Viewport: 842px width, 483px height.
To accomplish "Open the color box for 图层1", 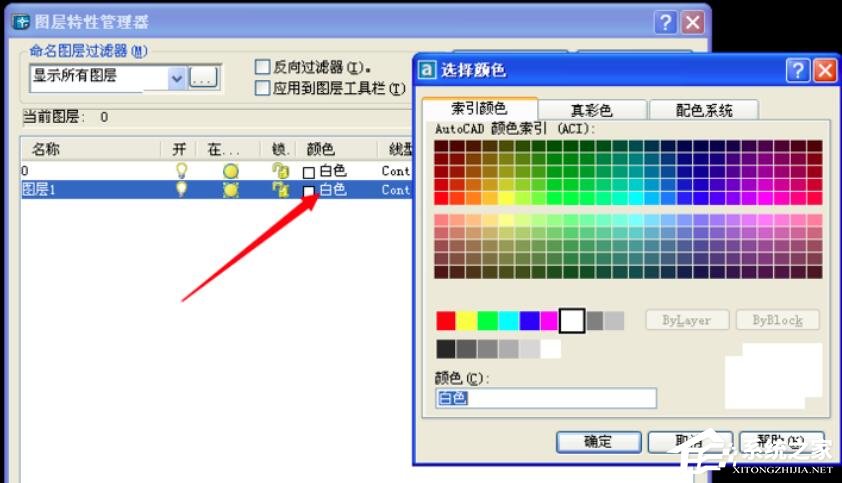I will coord(309,190).
